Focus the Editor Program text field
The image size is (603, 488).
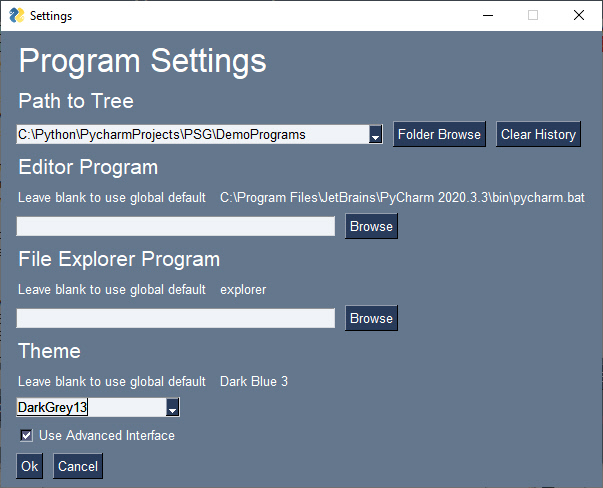[175, 227]
